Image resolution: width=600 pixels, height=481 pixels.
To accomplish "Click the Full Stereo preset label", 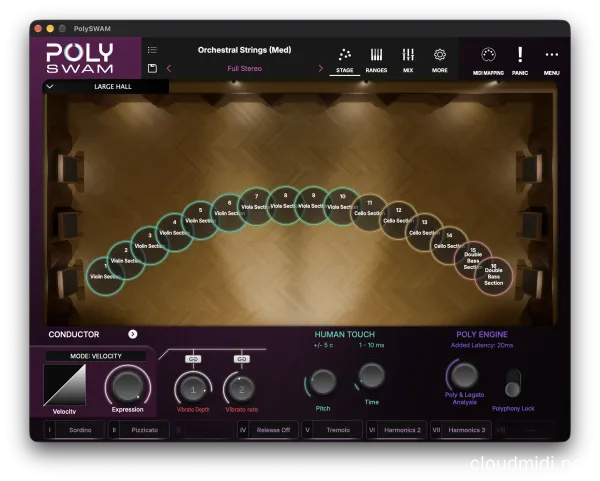I will (245, 68).
